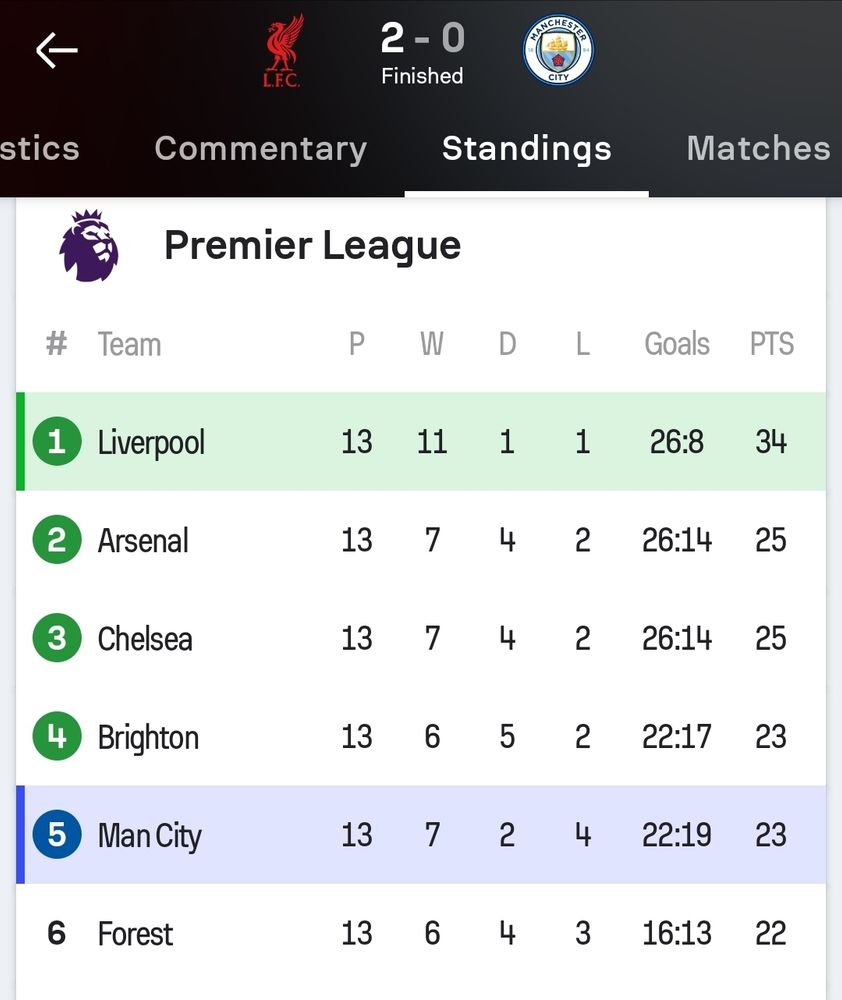This screenshot has width=842, height=1000.
Task: Select position badge 2 for Arsenal
Action: coord(57,540)
